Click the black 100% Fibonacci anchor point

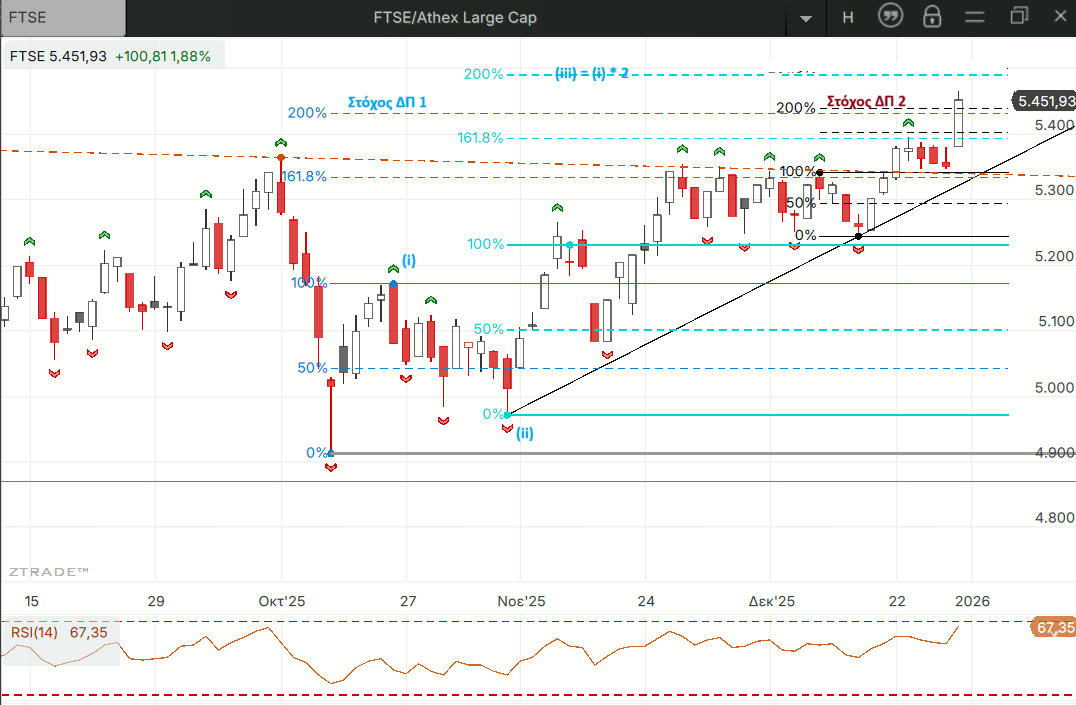pos(820,173)
